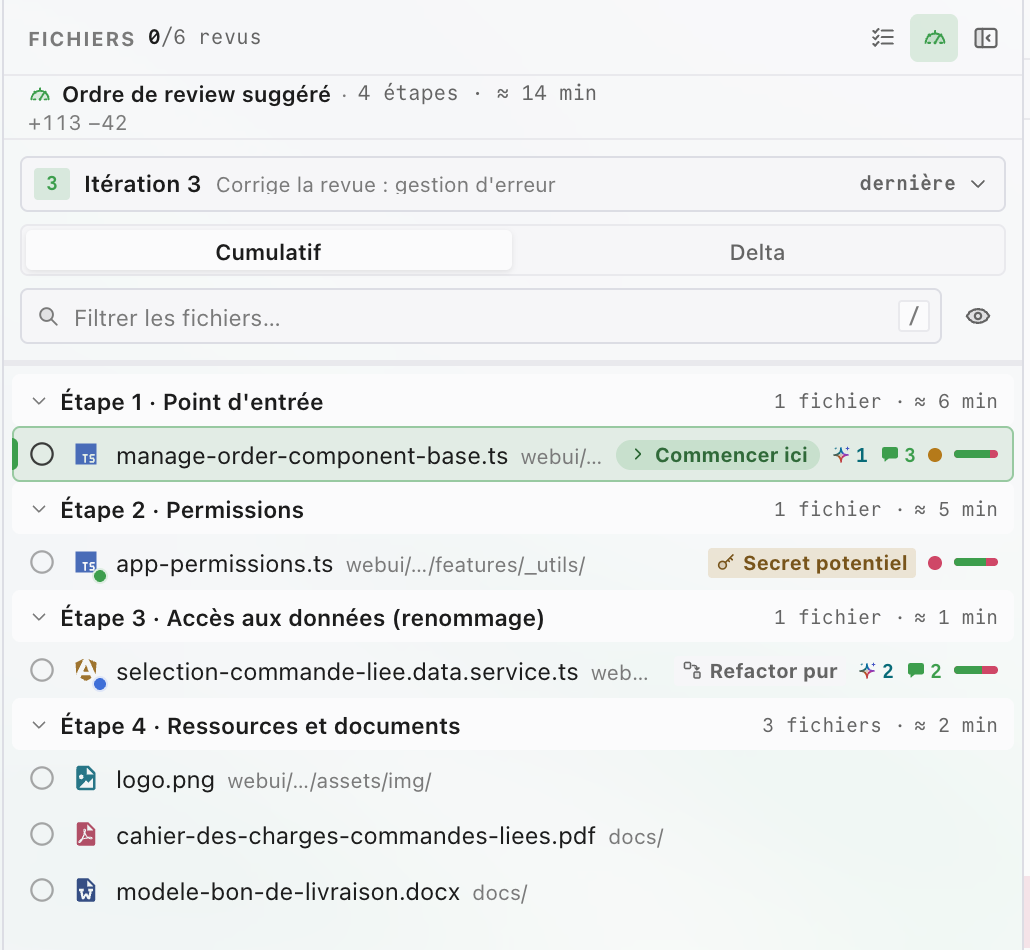This screenshot has height=950, width=1030.
Task: Toggle file visibility eye icon
Action: click(x=978, y=317)
